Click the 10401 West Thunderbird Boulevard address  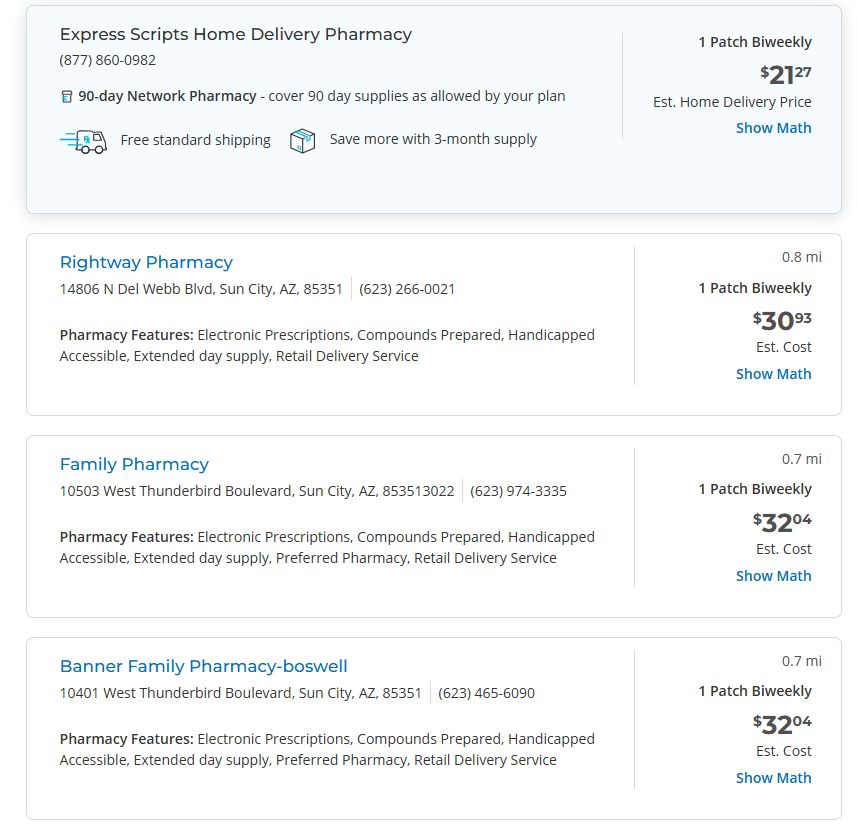(x=240, y=693)
